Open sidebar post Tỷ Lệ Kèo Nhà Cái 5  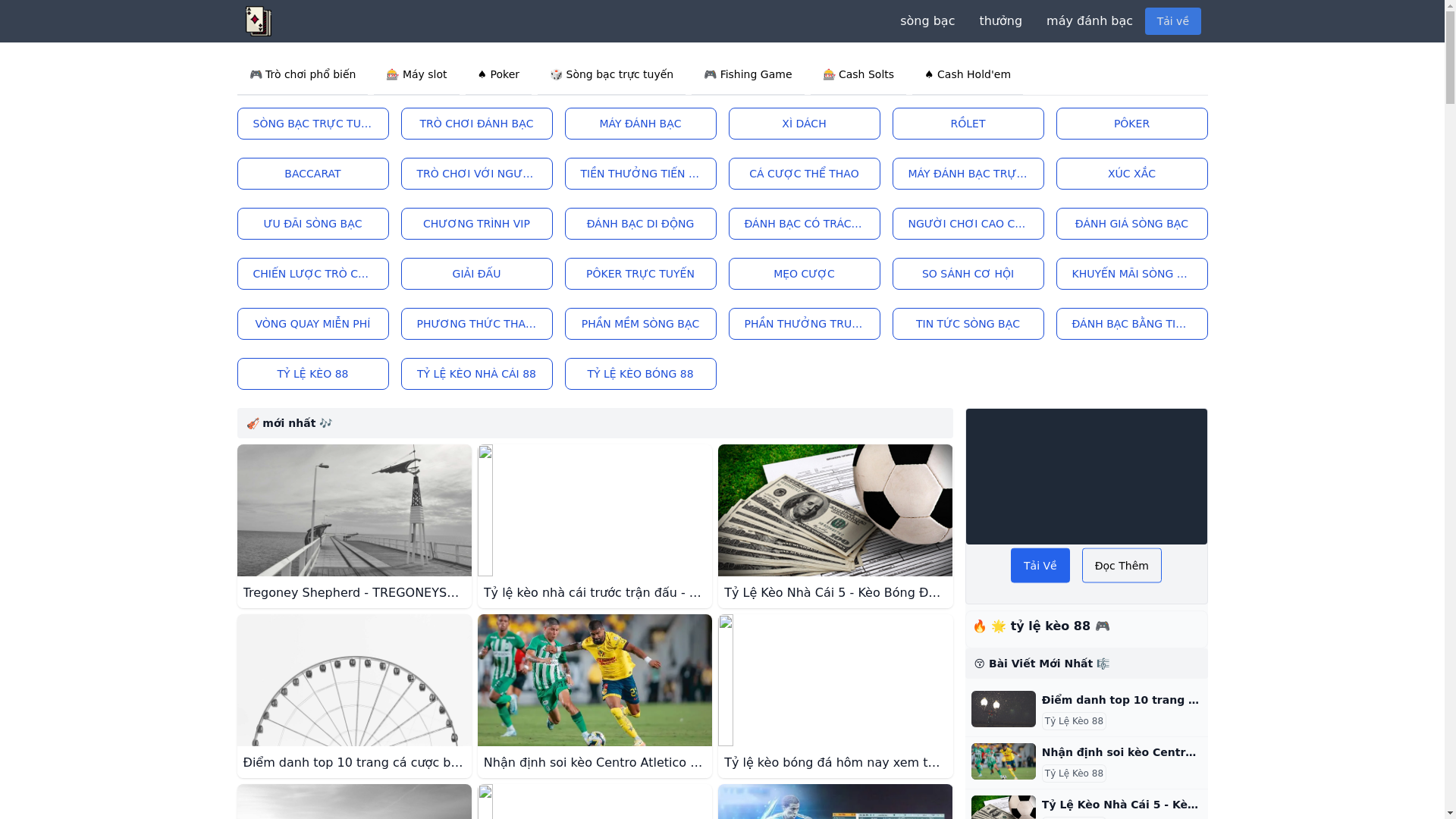pyautogui.click(x=1121, y=805)
